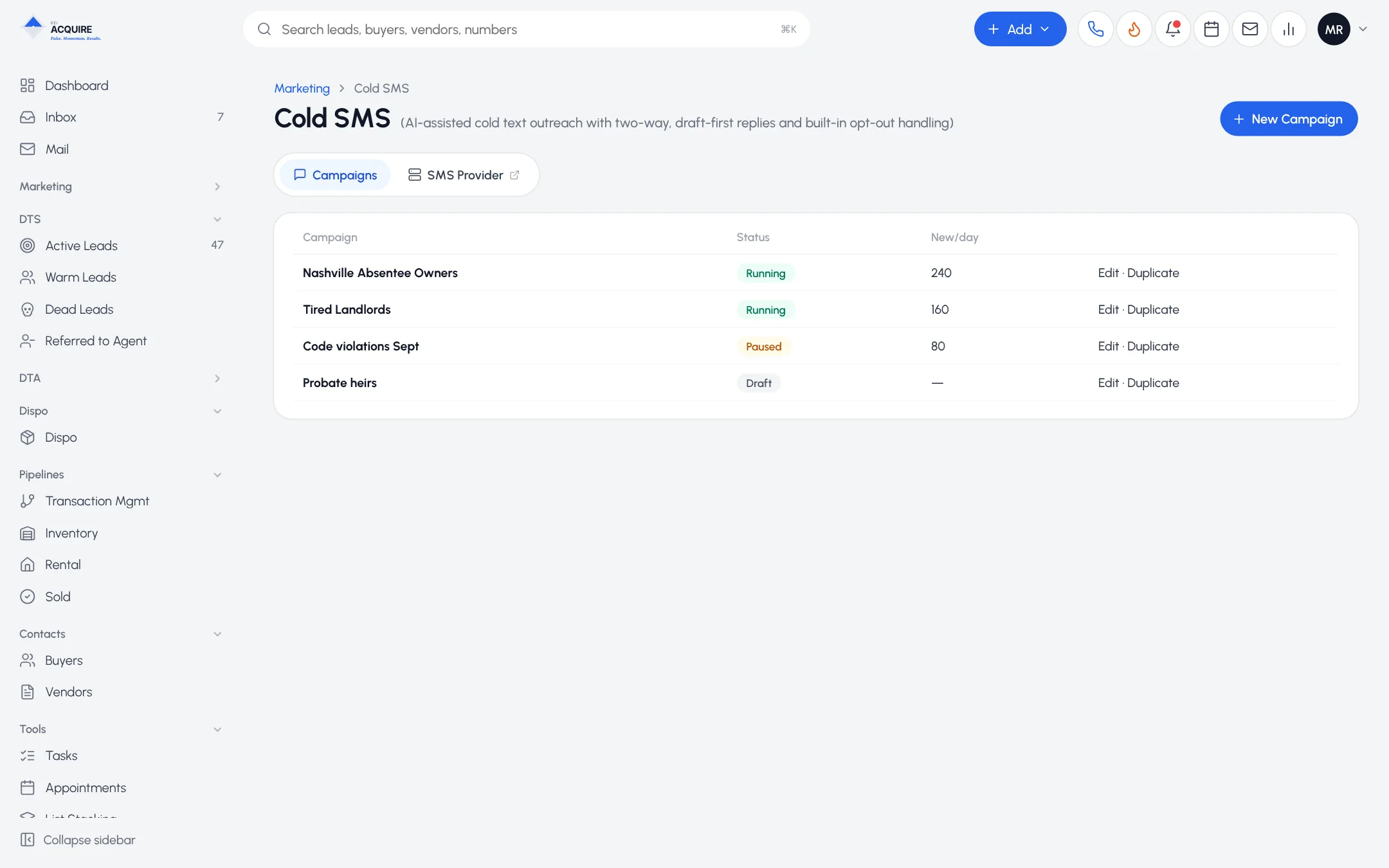Click the MR profile avatar
The image size is (1389, 868).
coord(1334,29)
